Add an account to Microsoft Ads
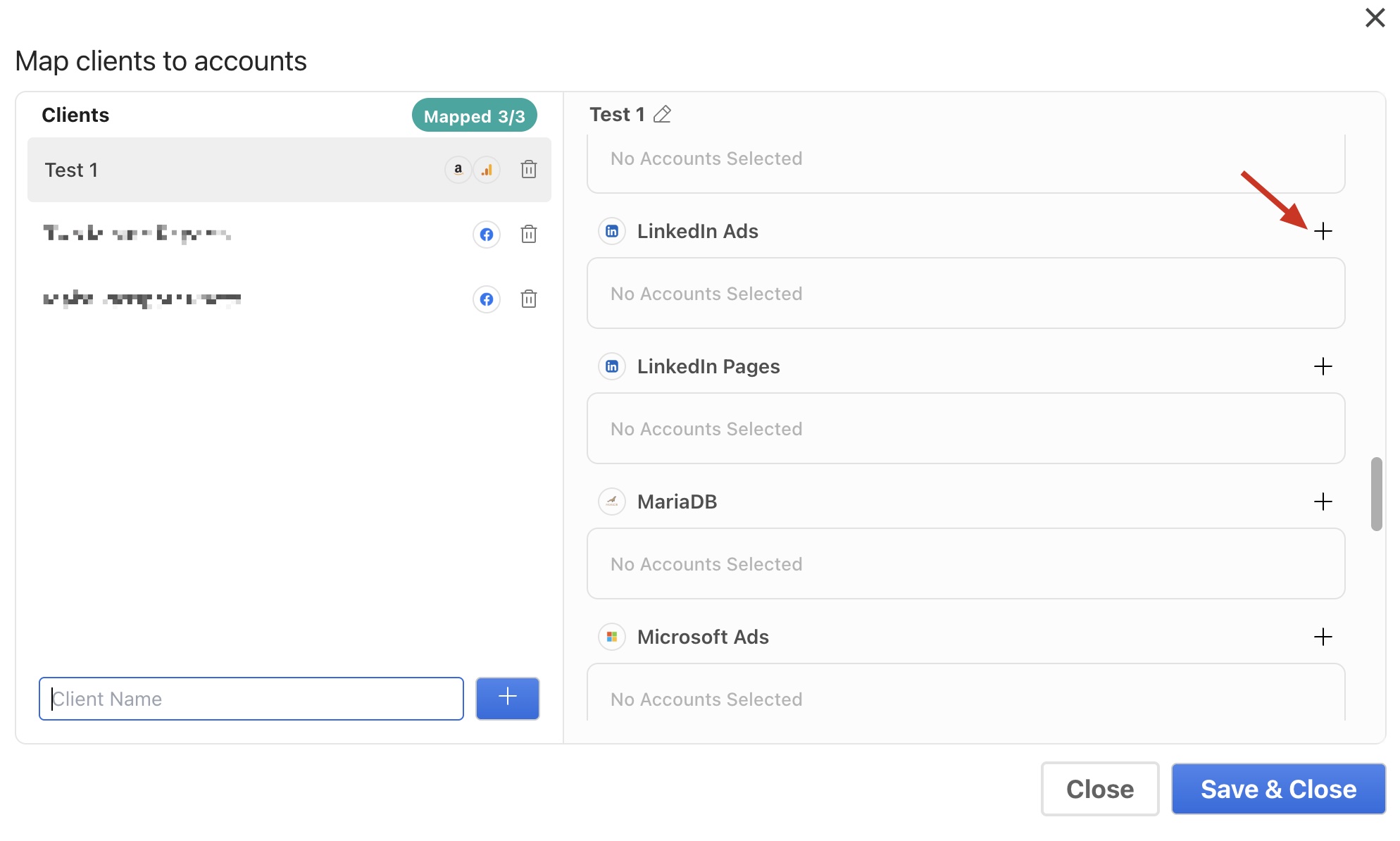 click(1323, 637)
